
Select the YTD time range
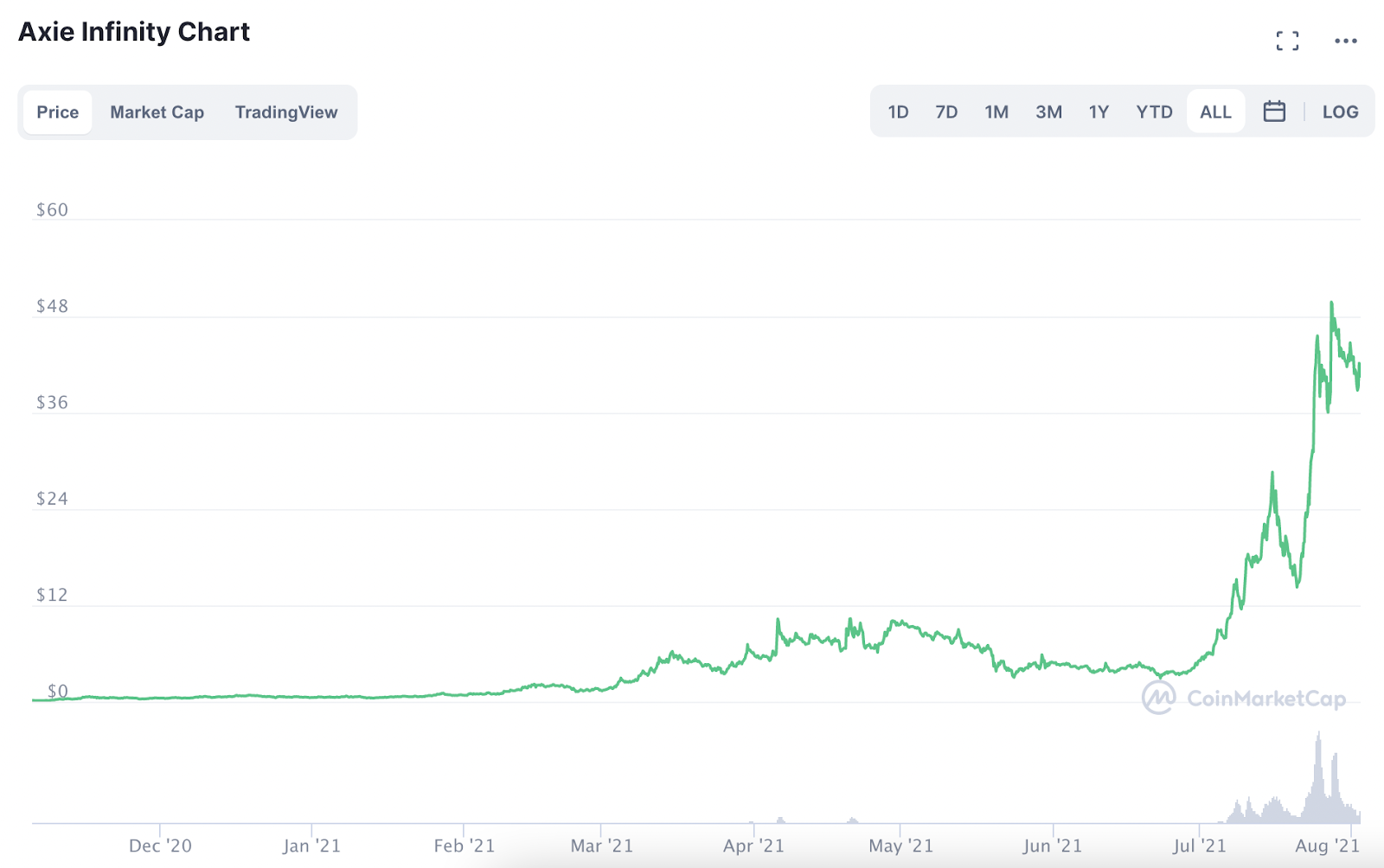(1154, 112)
